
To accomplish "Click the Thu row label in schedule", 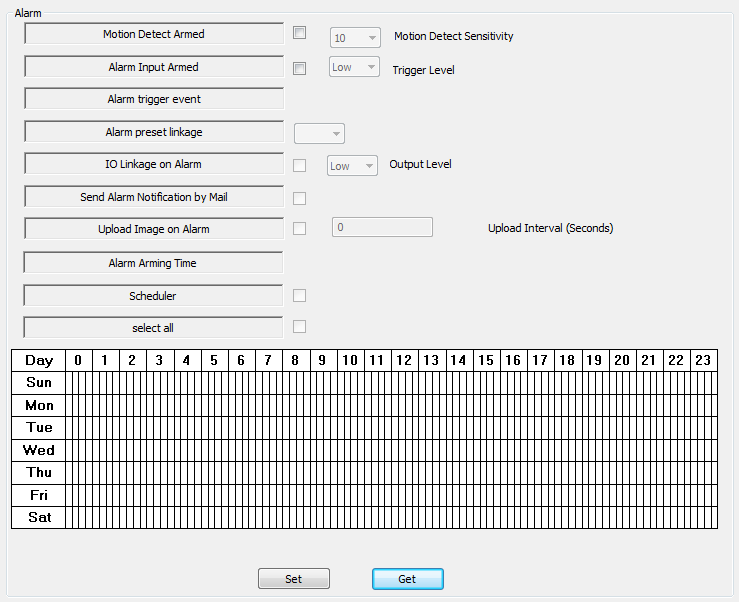I will pyautogui.click(x=39, y=473).
